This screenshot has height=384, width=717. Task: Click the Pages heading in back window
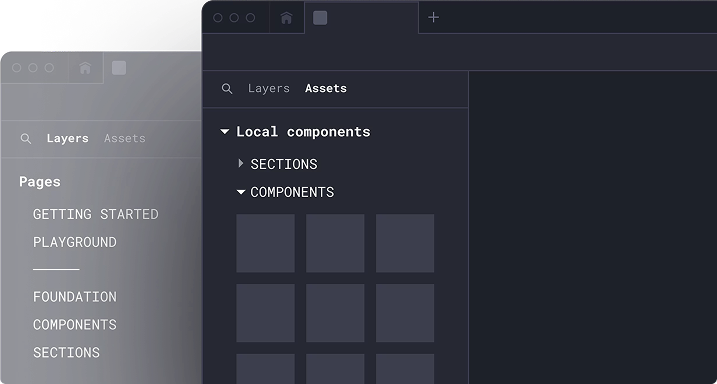point(40,182)
